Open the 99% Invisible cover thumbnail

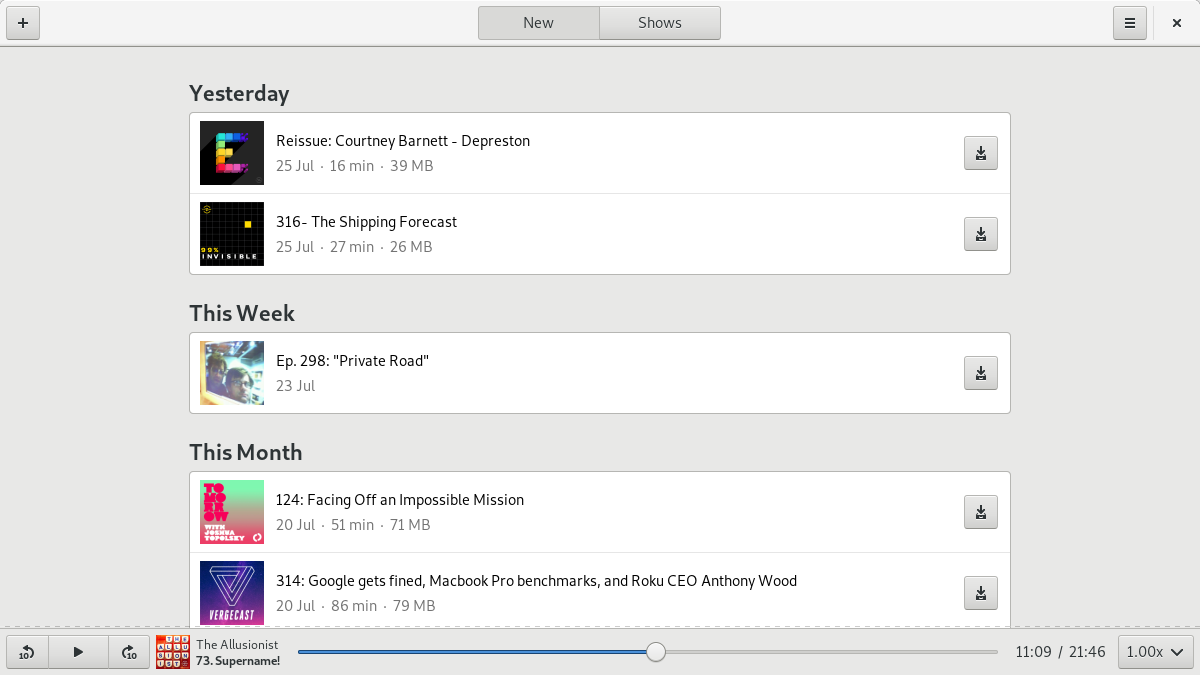coord(232,234)
